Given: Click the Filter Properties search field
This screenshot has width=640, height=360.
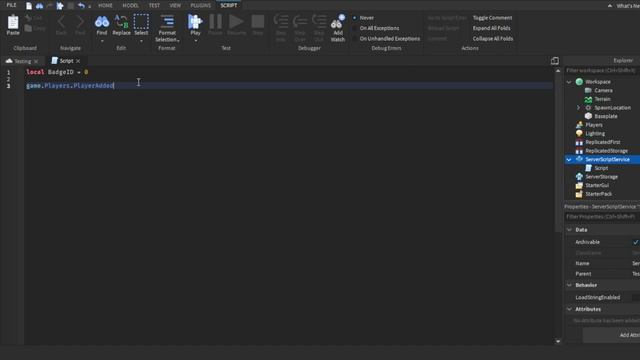Looking at the screenshot, I should point(602,217).
